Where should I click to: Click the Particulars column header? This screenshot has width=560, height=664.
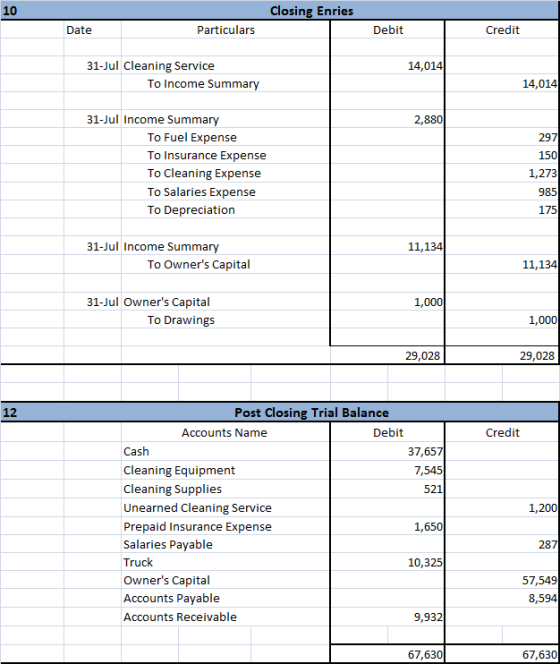click(226, 30)
